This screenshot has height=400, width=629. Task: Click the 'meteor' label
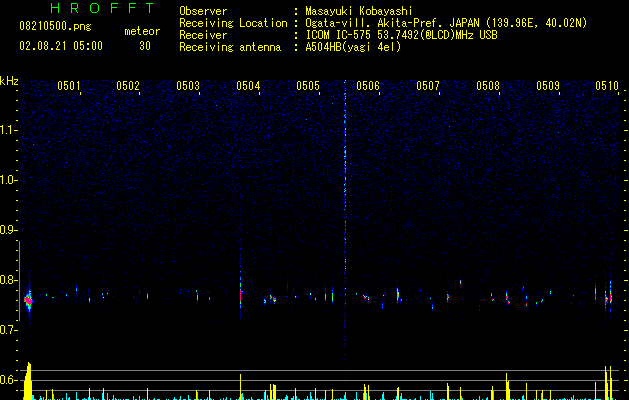(x=142, y=31)
